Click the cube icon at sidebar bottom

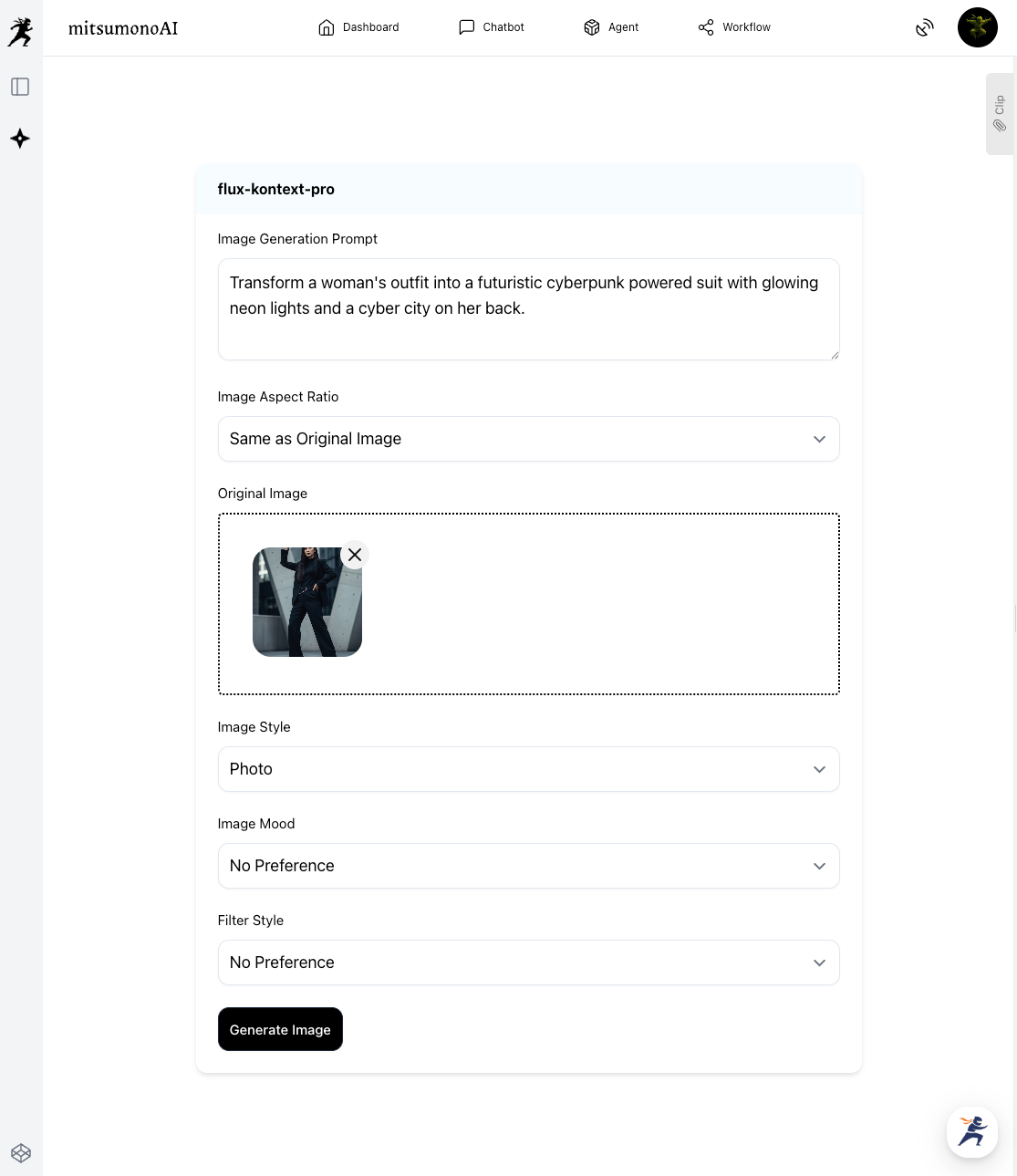click(x=21, y=1153)
